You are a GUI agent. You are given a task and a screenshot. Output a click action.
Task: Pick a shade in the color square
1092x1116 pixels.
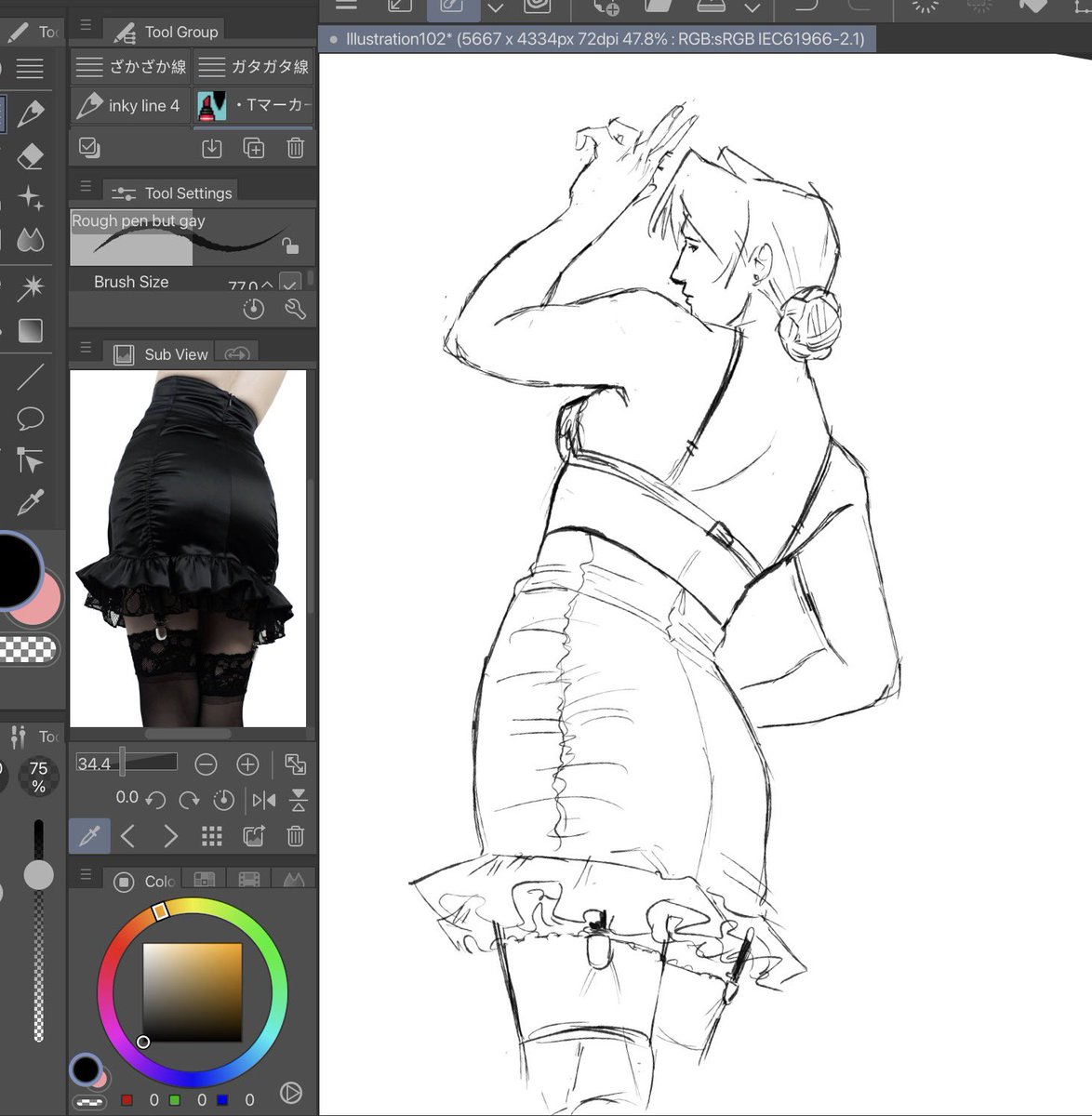click(x=193, y=992)
